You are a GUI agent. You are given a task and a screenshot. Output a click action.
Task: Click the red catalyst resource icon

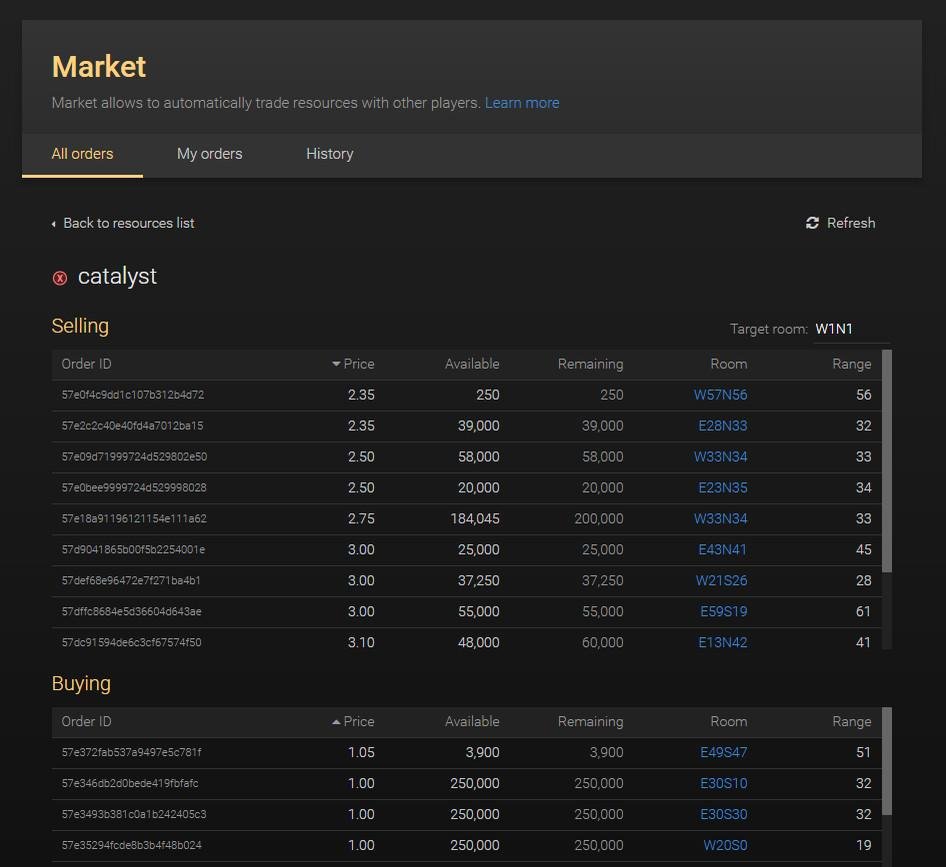coord(60,278)
